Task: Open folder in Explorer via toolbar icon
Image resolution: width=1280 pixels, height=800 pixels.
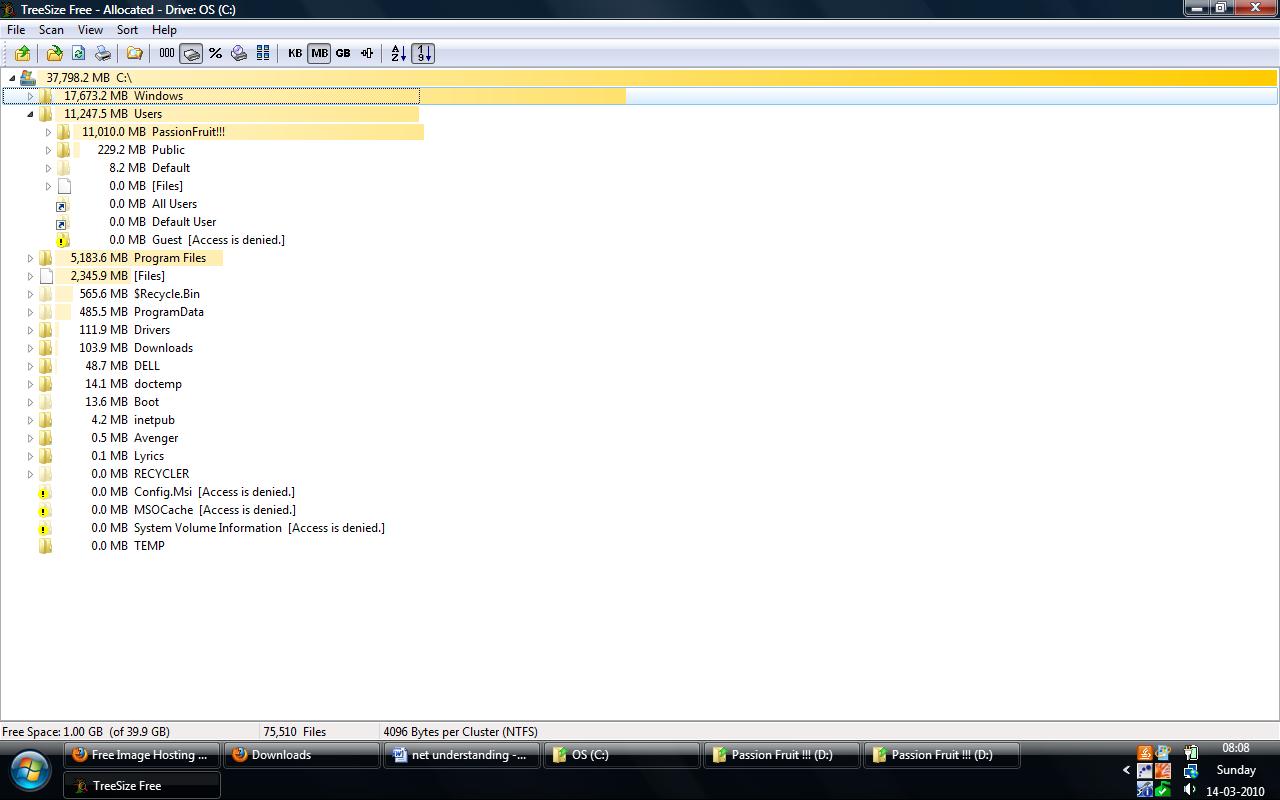Action: pyautogui.click(x=134, y=53)
